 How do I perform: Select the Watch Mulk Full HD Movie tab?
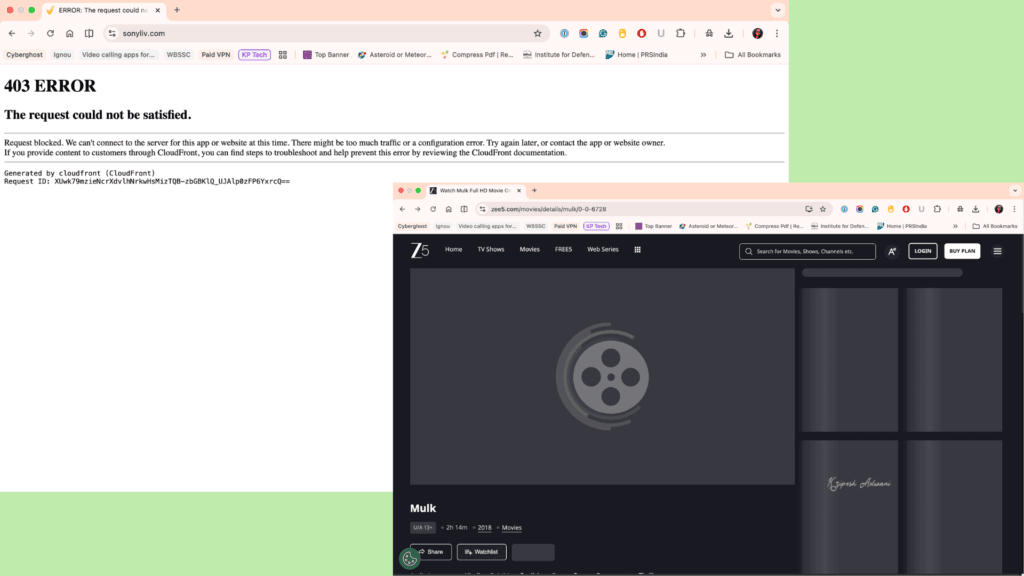474,191
